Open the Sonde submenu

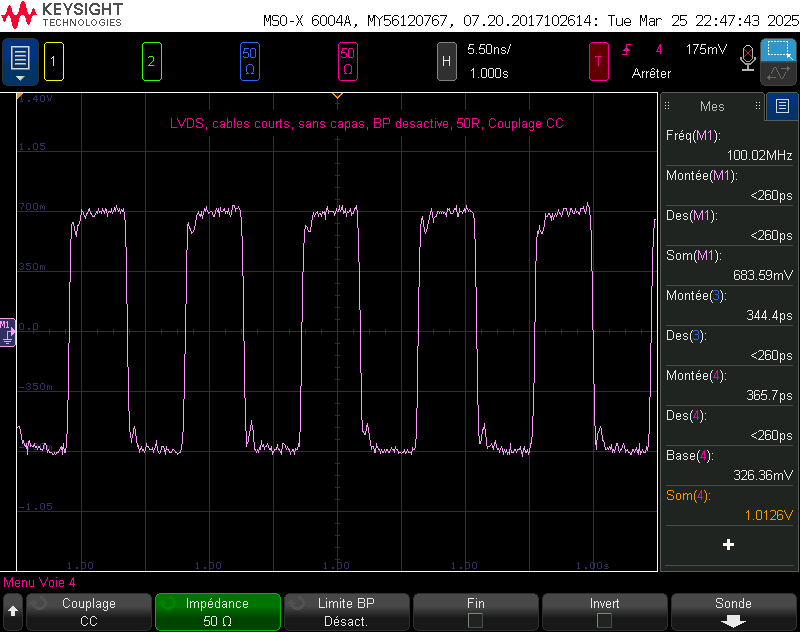(x=734, y=612)
